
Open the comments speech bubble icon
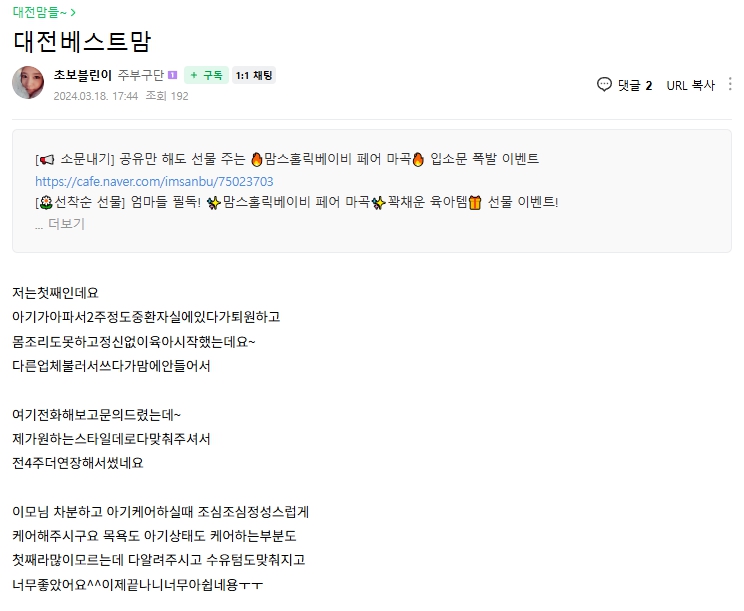click(x=604, y=85)
